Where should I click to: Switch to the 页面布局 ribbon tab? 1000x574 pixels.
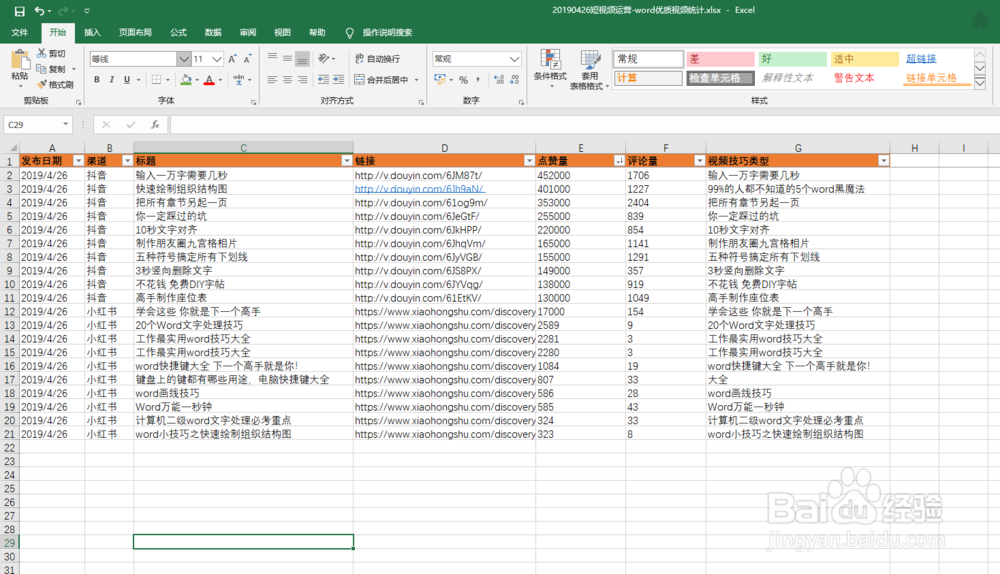pos(135,33)
